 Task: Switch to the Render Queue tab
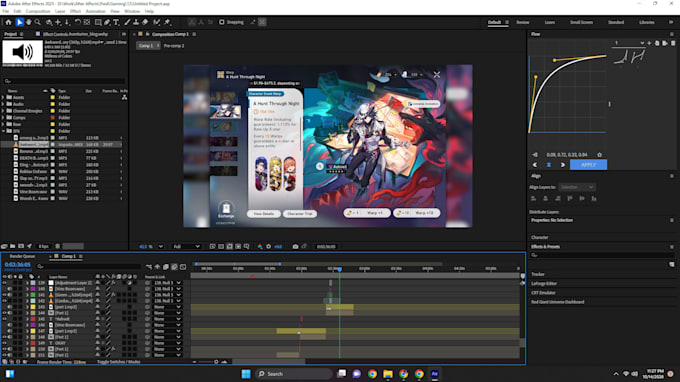click(23, 256)
